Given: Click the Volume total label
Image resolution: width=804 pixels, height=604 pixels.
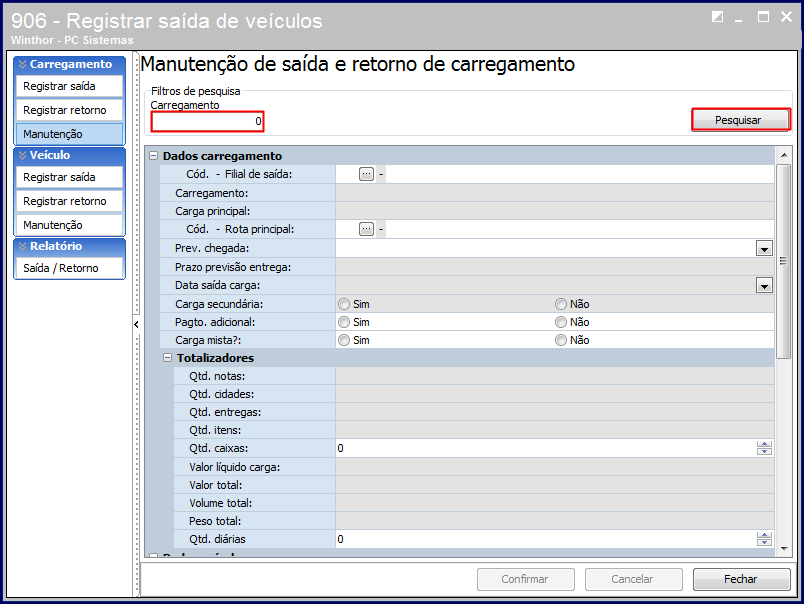Looking at the screenshot, I should (x=220, y=503).
